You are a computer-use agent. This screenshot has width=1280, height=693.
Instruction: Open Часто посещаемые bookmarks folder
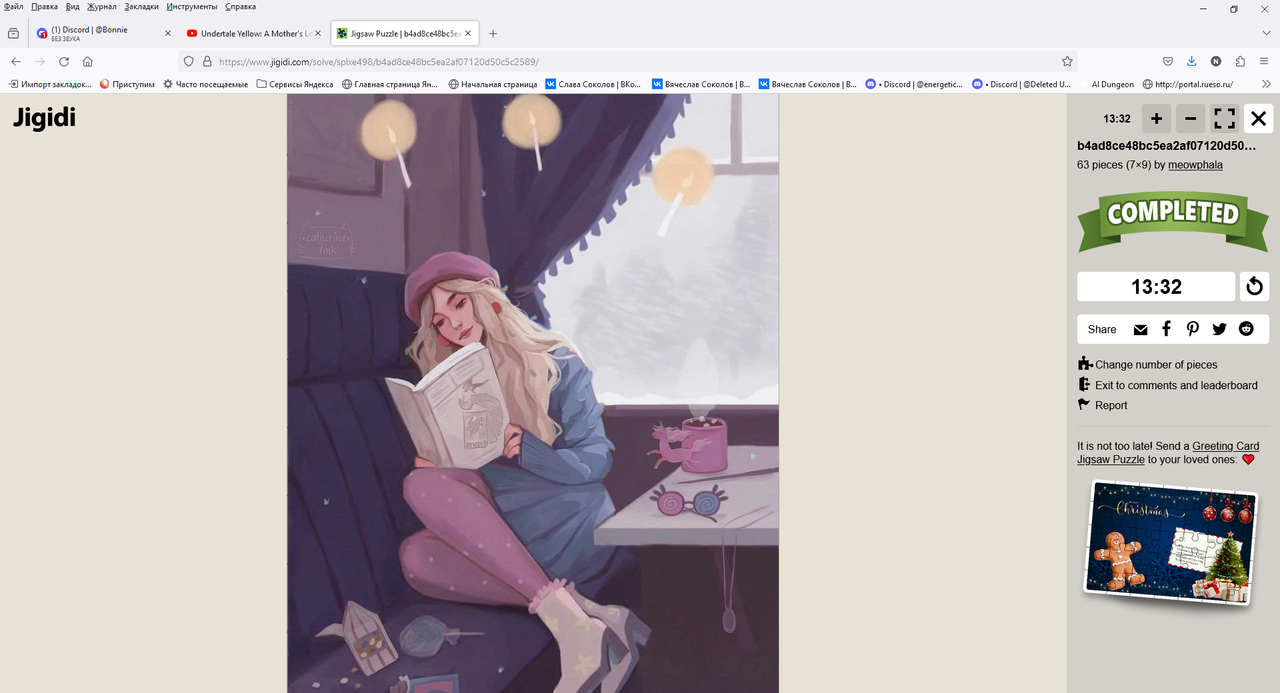[x=205, y=84]
